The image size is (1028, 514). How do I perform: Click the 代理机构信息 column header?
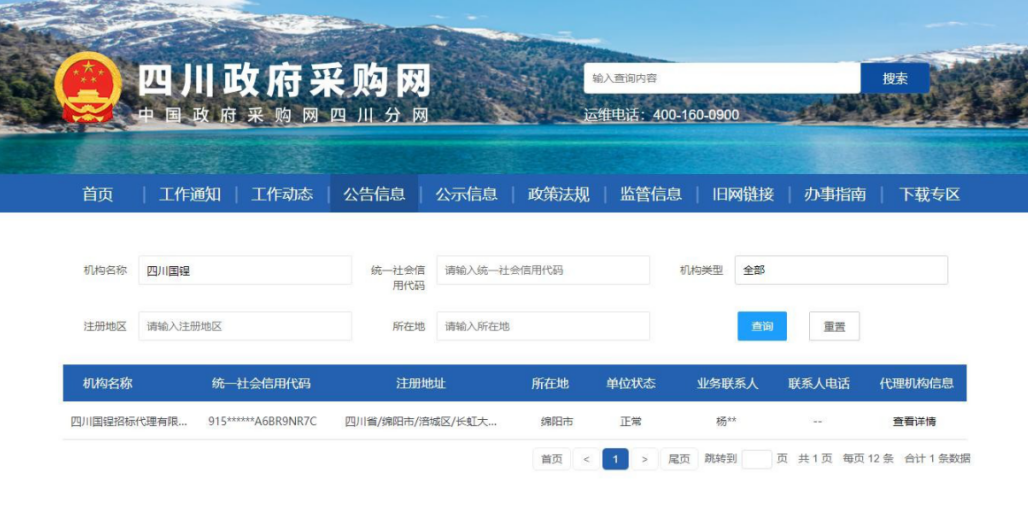pyautogui.click(x=917, y=384)
